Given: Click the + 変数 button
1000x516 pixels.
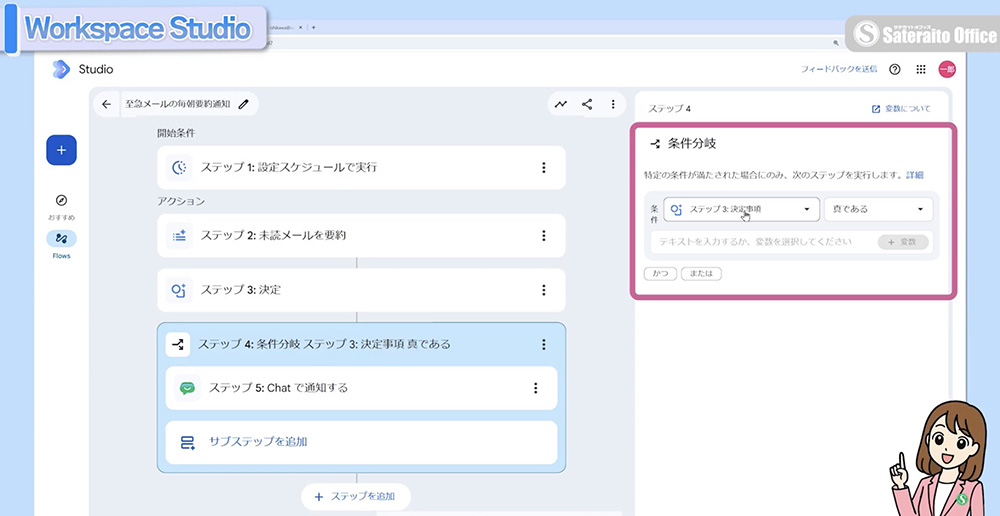Looking at the screenshot, I should (902, 242).
